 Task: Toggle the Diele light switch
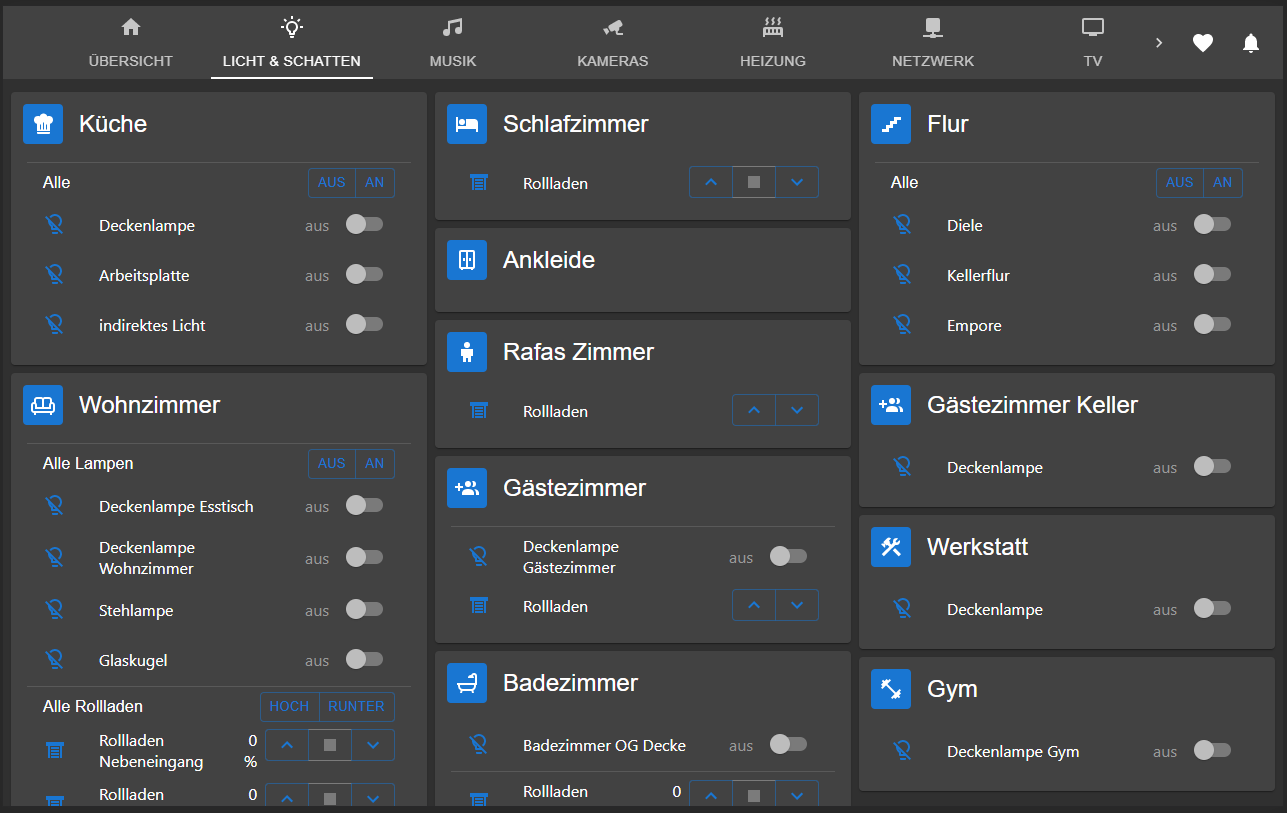click(1212, 224)
